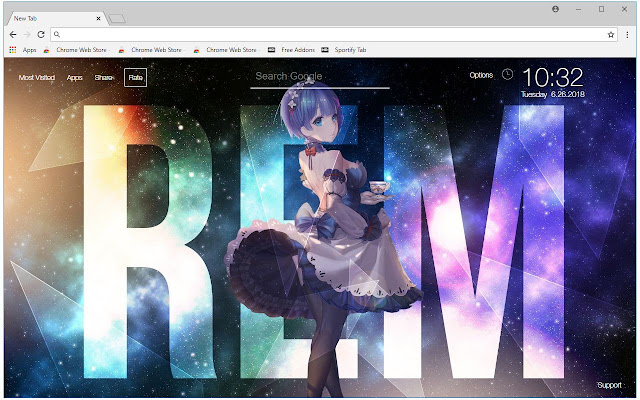Open the Apps menu on the page
This screenshot has width=640, height=400.
(74, 78)
